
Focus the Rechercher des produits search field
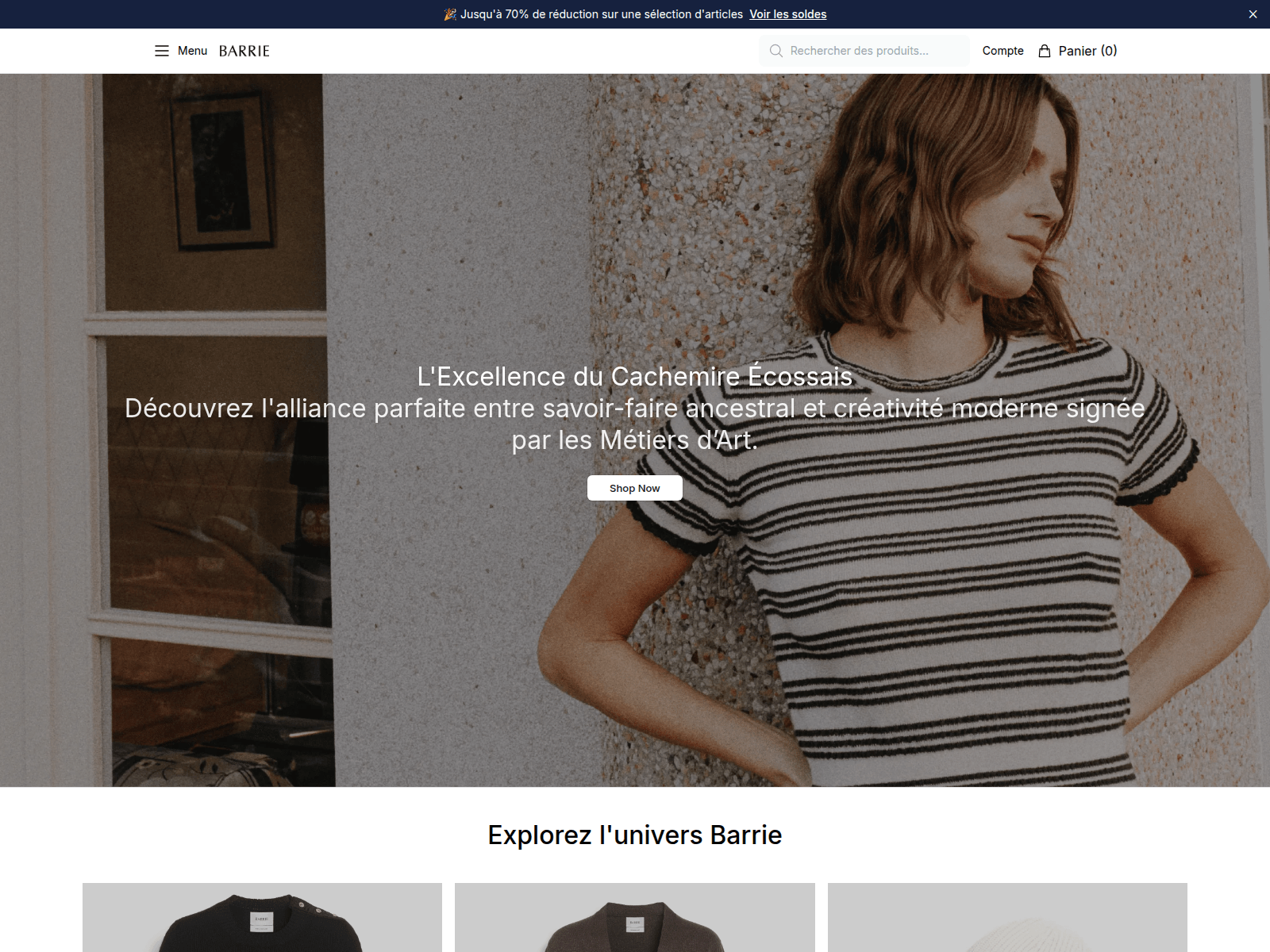coord(864,51)
